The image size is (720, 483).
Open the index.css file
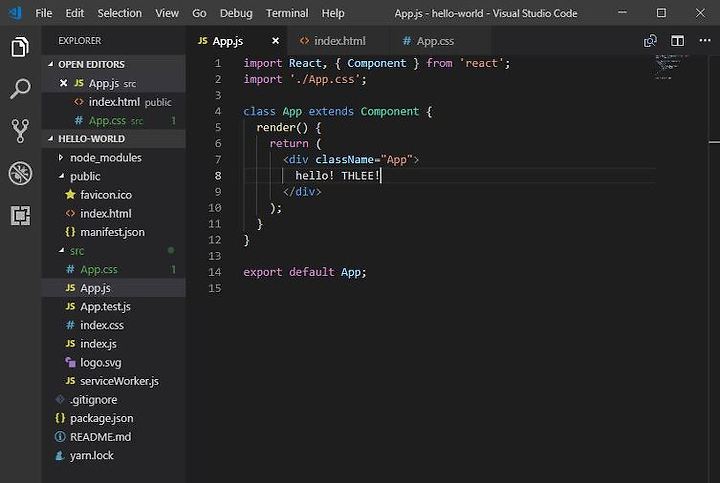click(114, 325)
